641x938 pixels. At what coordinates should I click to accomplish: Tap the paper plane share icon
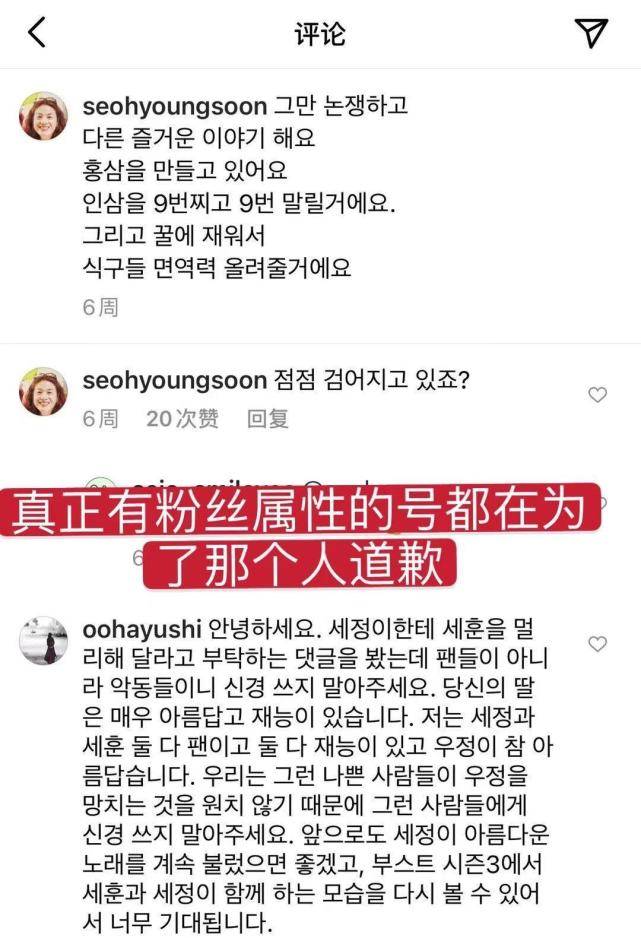click(591, 32)
